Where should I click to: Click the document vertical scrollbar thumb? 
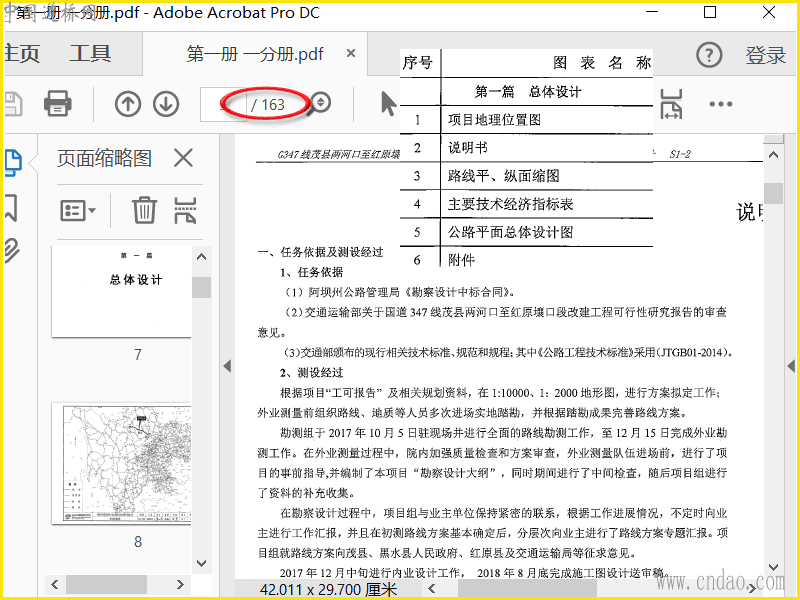(773, 193)
